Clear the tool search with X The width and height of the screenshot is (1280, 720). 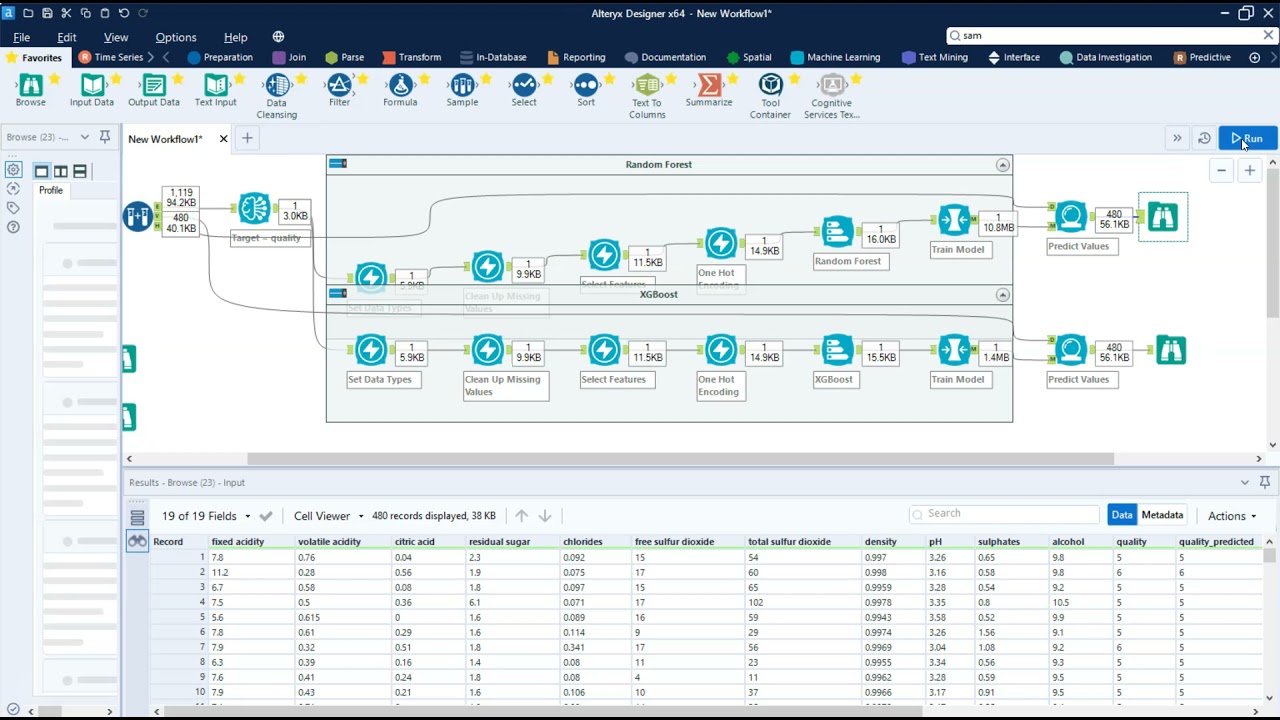point(1269,35)
